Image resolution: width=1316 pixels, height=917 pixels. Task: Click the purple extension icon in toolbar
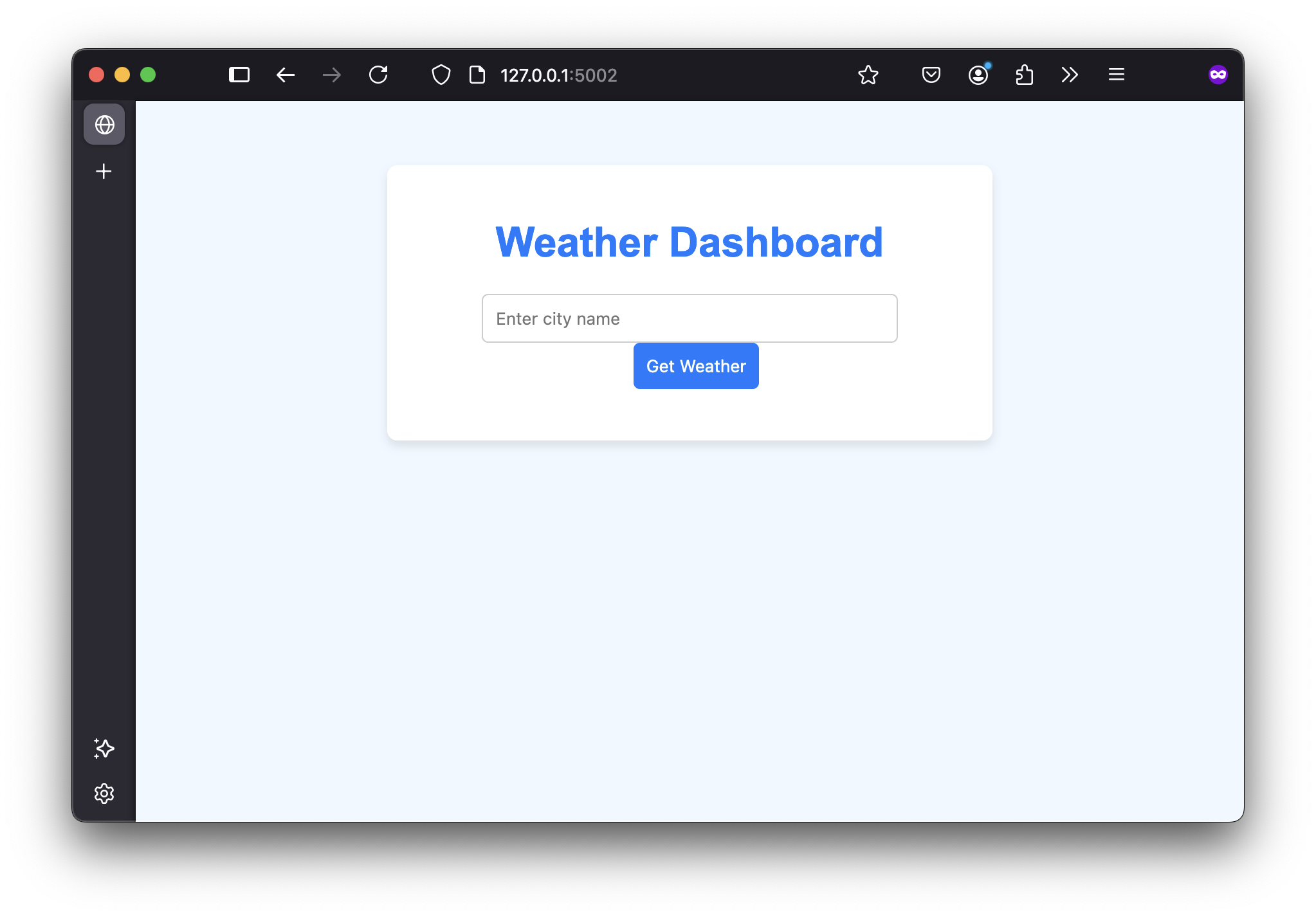(x=1218, y=74)
